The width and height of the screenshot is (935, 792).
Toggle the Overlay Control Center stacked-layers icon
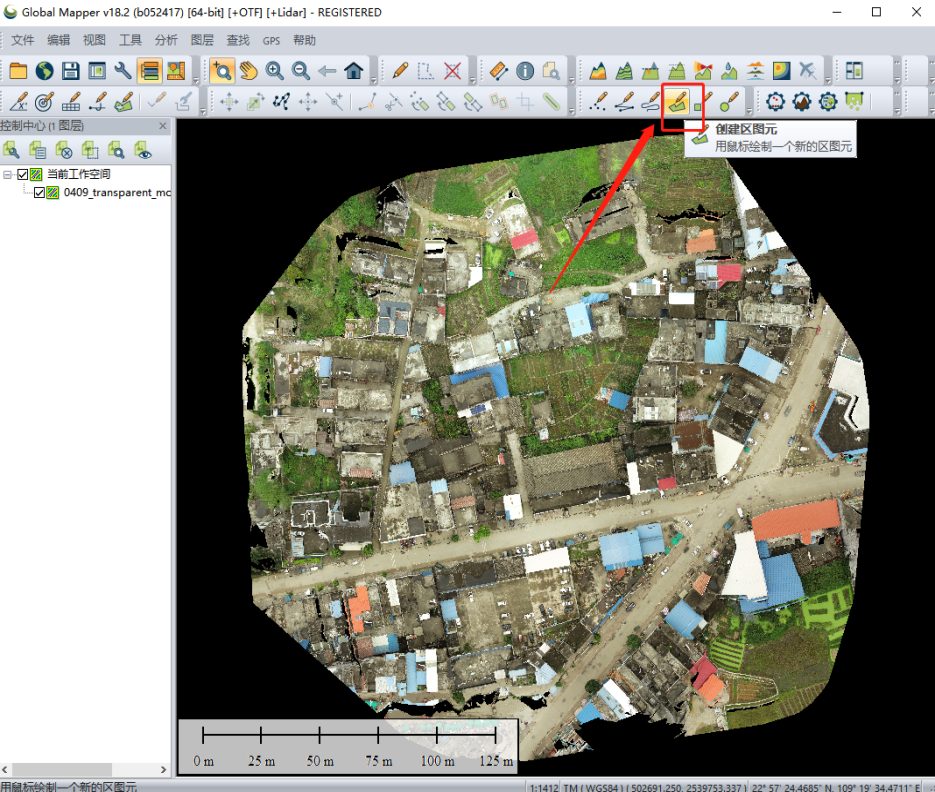click(x=150, y=71)
